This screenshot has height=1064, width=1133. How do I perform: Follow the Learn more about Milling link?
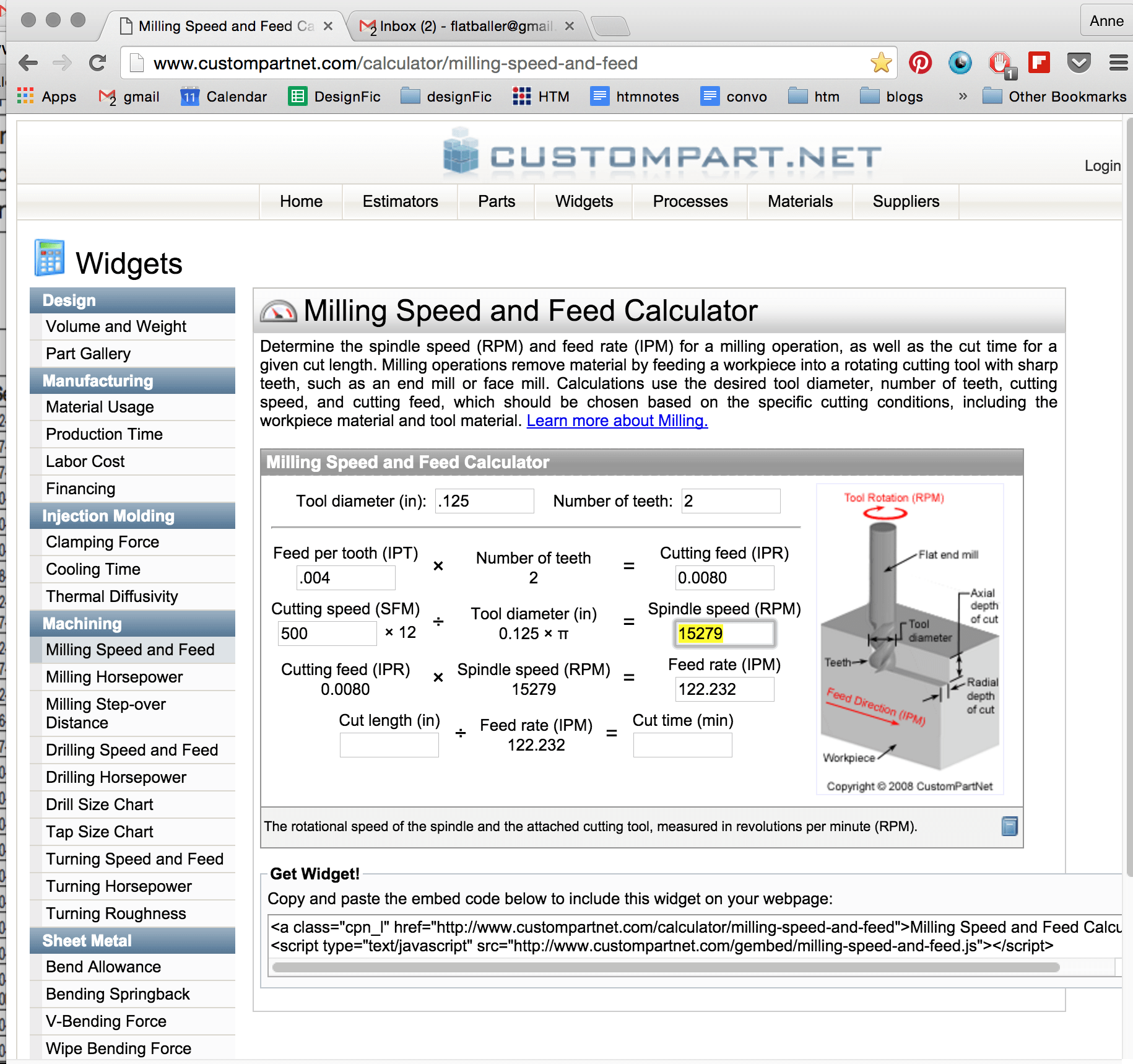[x=617, y=421]
